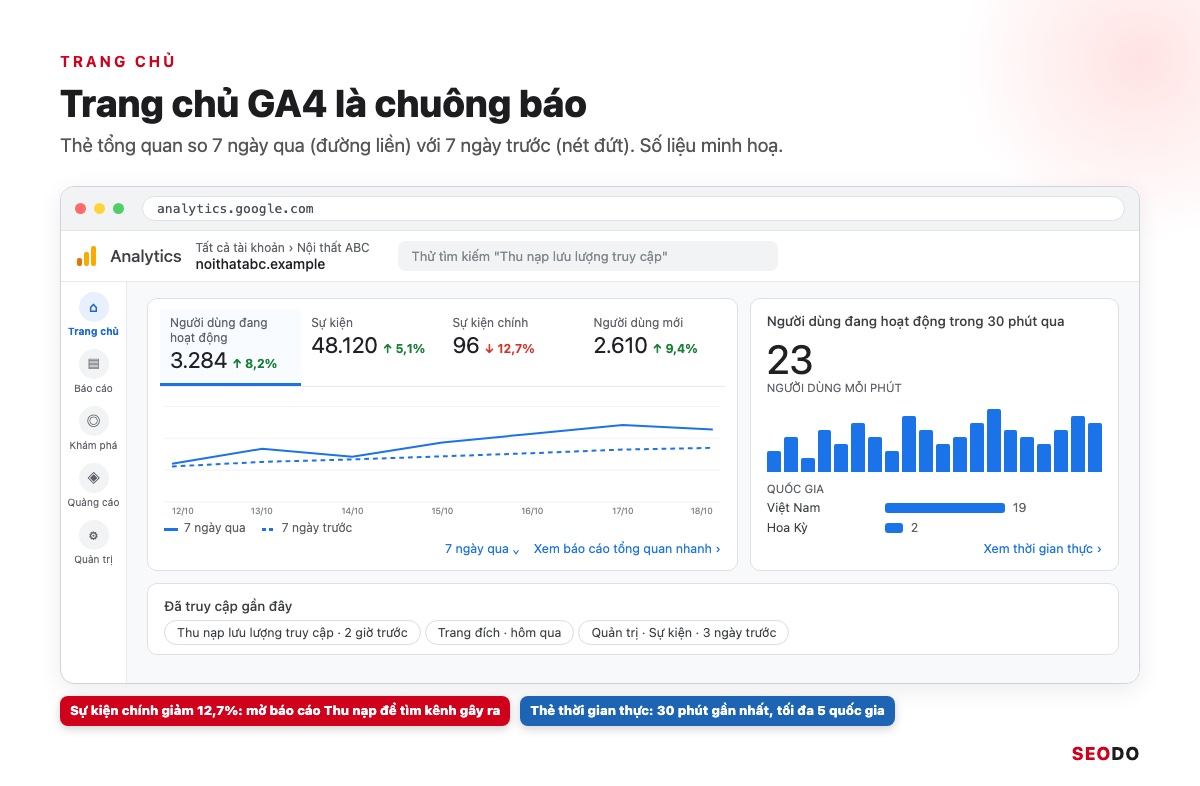Click the 48.120 events value
The width and height of the screenshot is (1200, 786).
tap(344, 346)
